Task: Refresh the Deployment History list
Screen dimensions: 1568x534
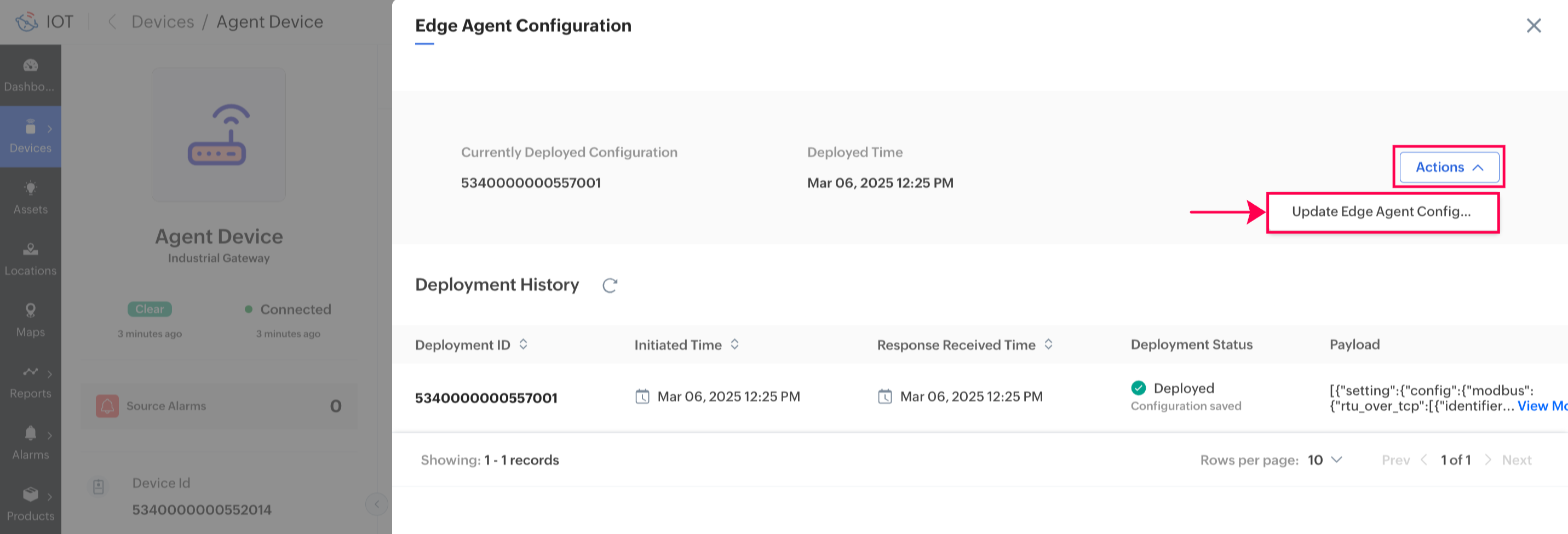Action: tap(610, 285)
